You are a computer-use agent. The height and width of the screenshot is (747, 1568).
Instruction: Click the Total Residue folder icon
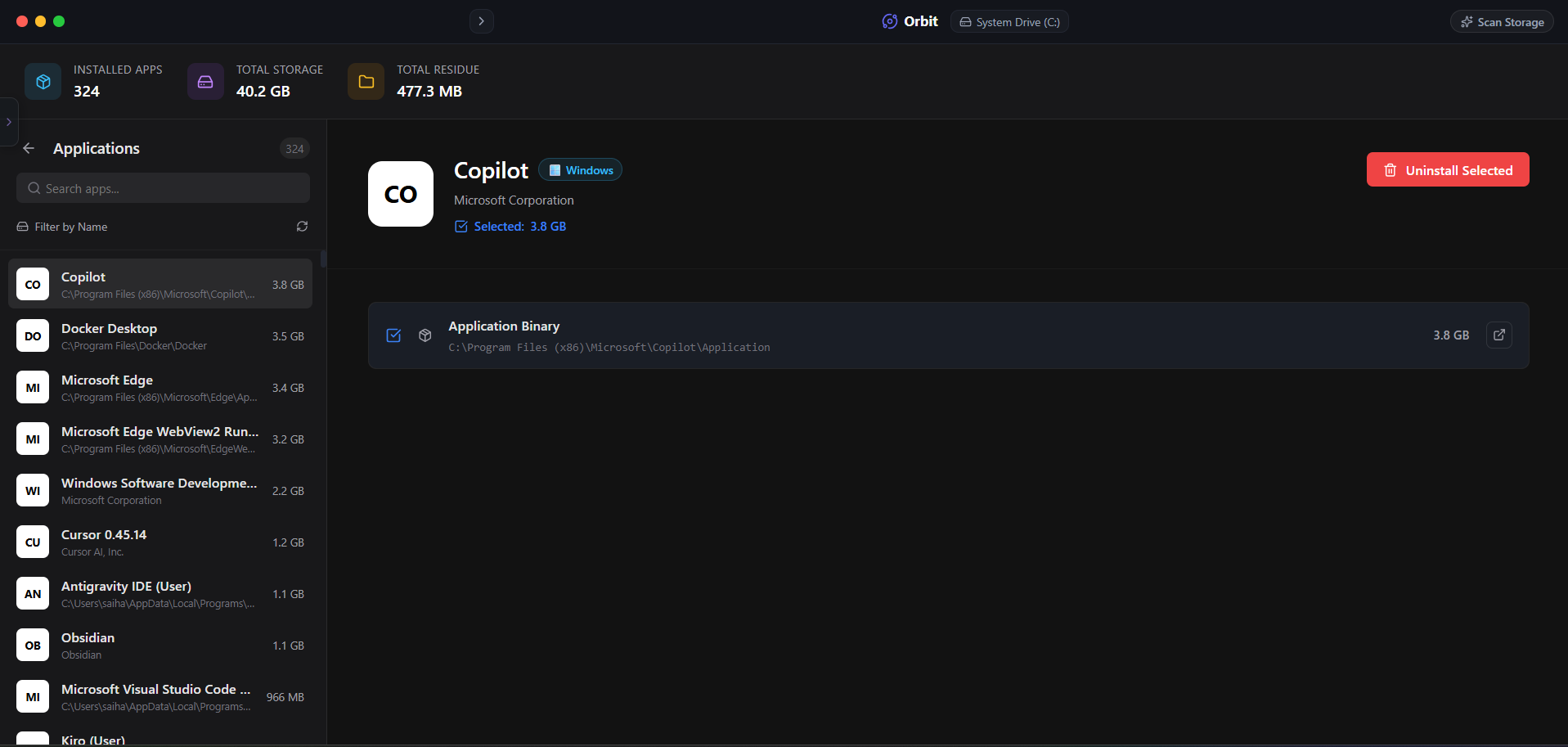click(366, 82)
